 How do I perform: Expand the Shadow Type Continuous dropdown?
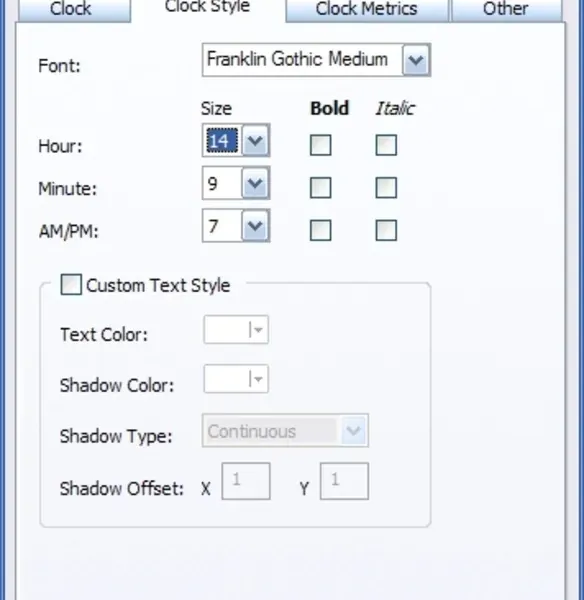[285, 430]
